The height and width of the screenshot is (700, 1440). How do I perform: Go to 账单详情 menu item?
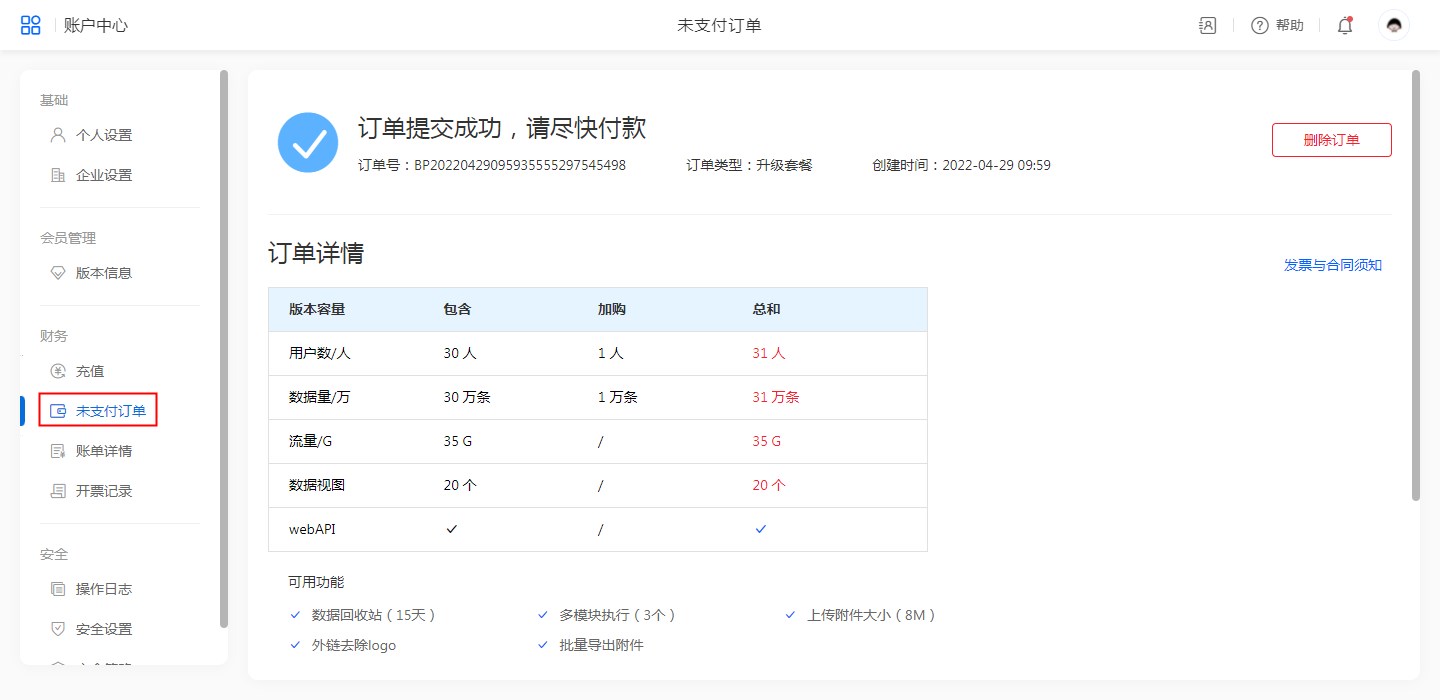(x=104, y=451)
